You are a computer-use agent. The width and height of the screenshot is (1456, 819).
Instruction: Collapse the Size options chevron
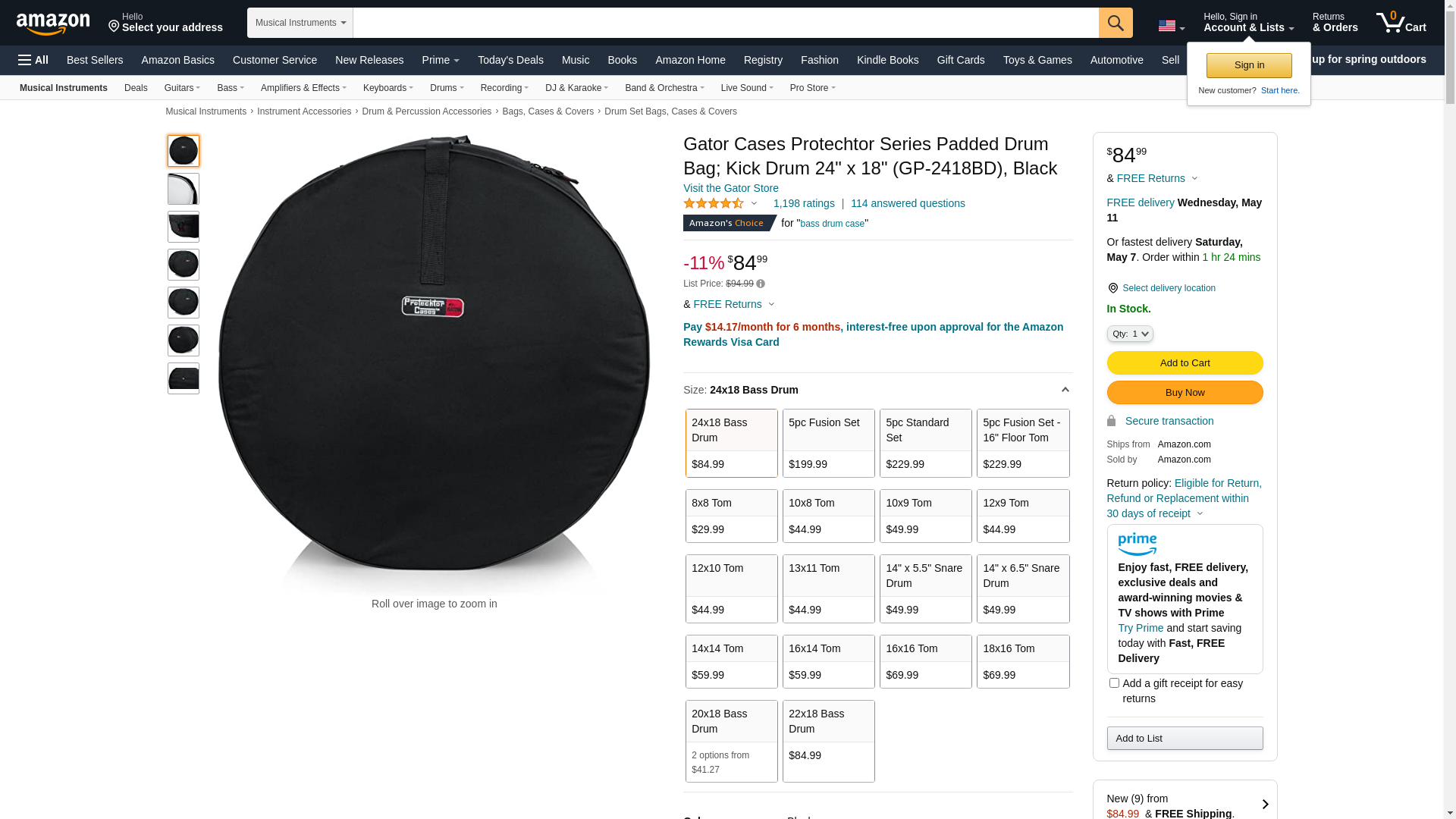1065,390
